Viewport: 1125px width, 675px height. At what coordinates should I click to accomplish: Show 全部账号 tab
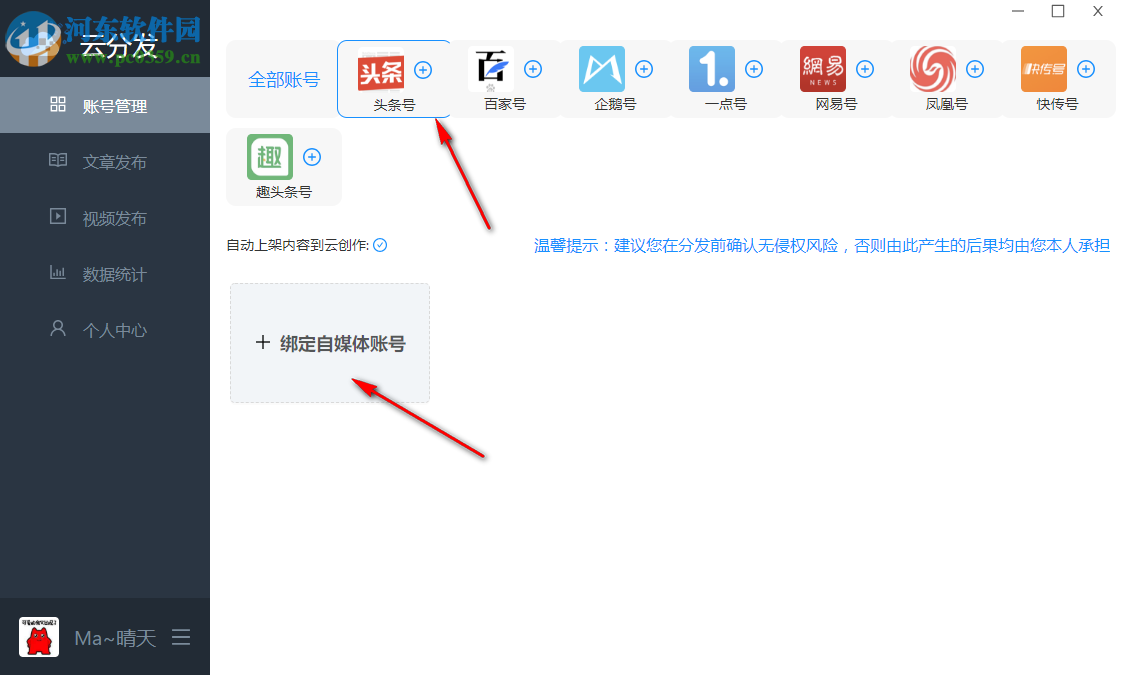click(x=284, y=80)
